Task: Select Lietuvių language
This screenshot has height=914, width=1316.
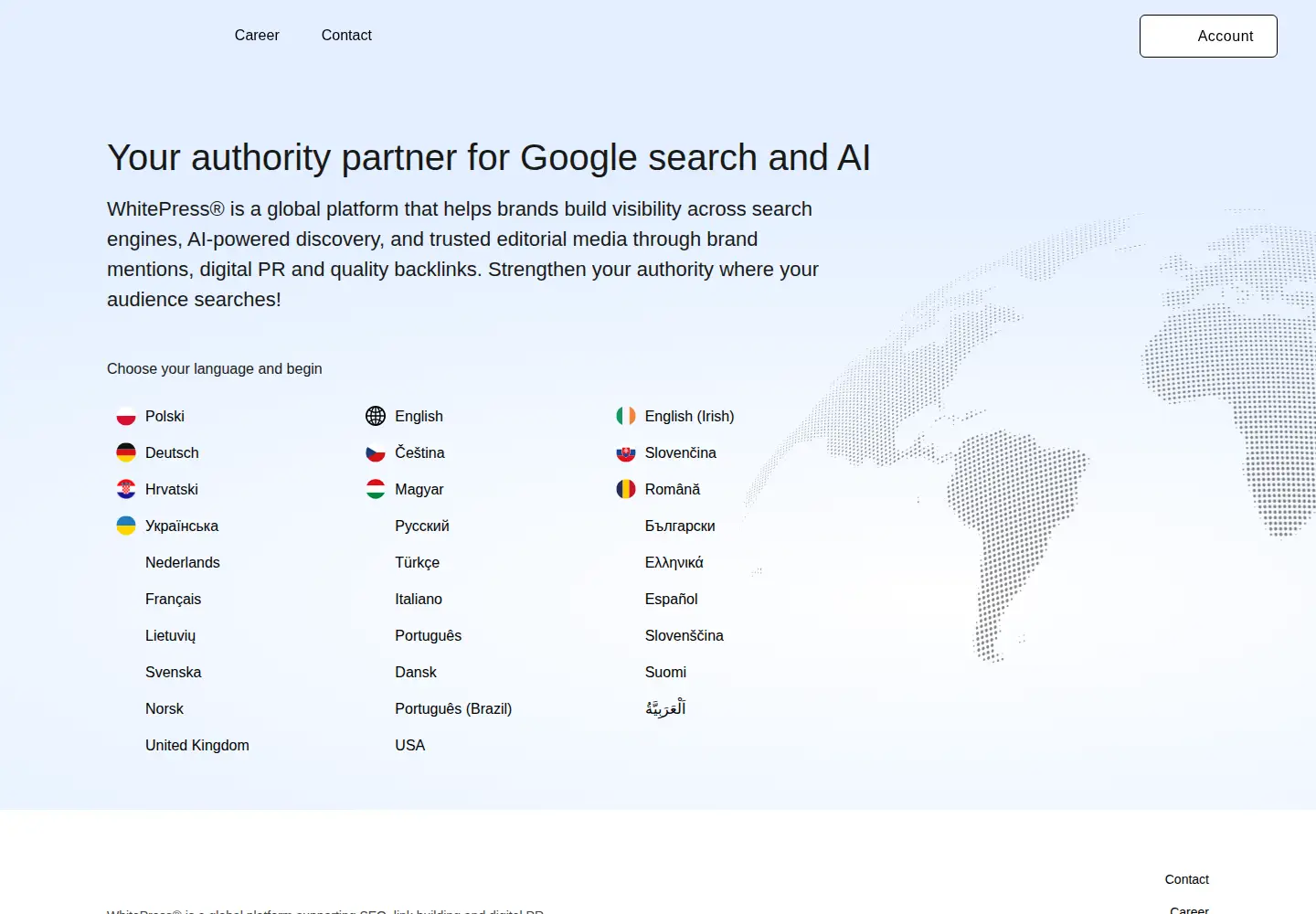Action: point(170,635)
